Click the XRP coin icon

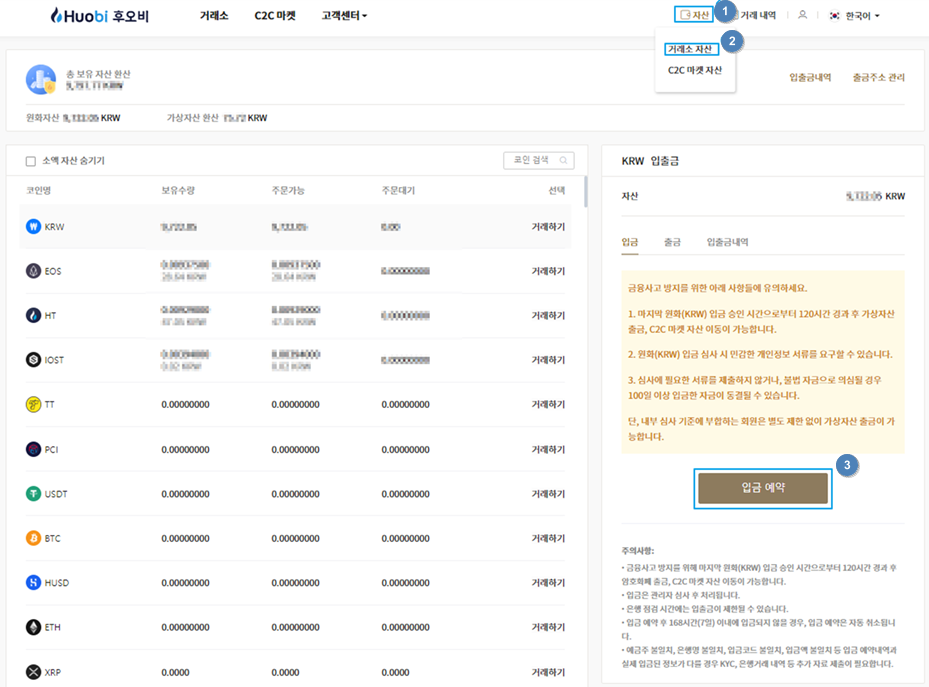(34, 672)
